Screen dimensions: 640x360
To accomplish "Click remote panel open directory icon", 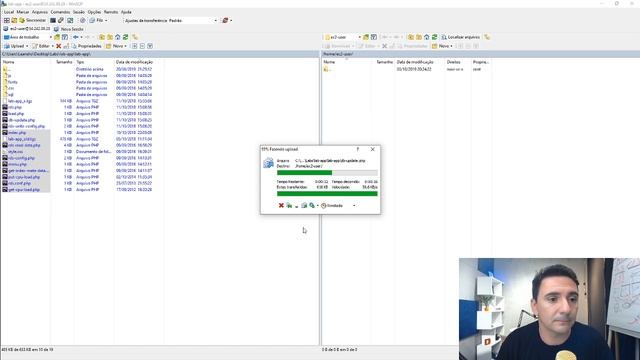I will (366, 37).
